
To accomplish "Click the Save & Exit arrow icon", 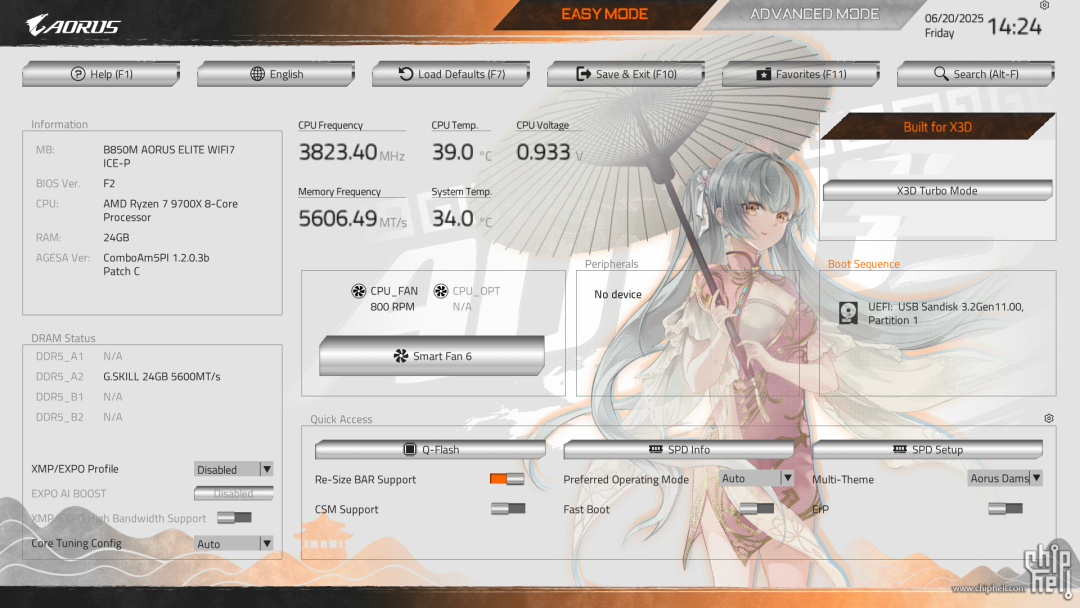I will coord(583,74).
